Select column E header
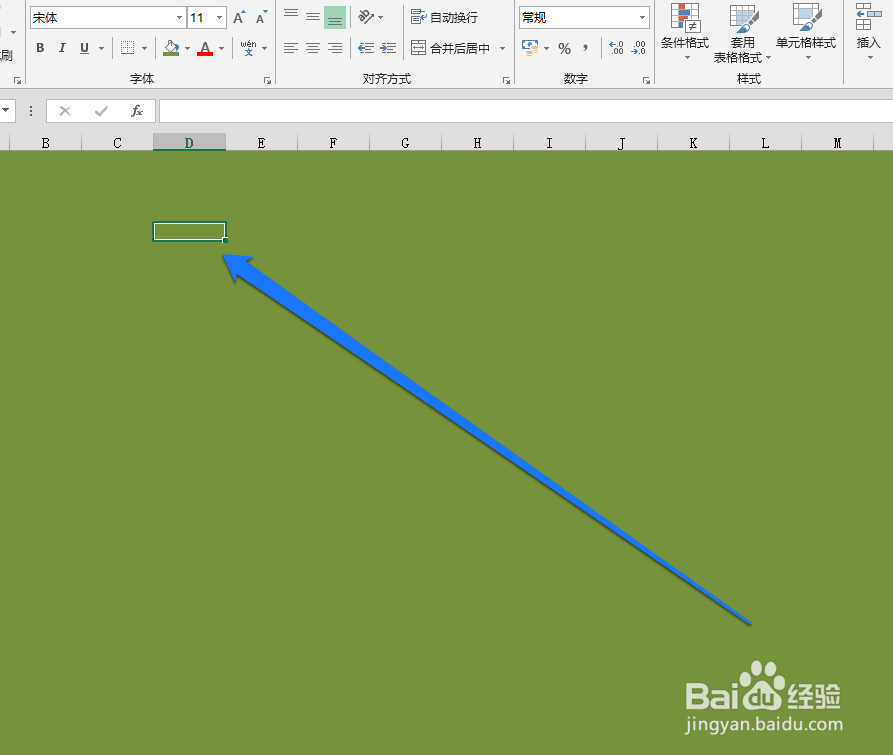 pos(261,143)
